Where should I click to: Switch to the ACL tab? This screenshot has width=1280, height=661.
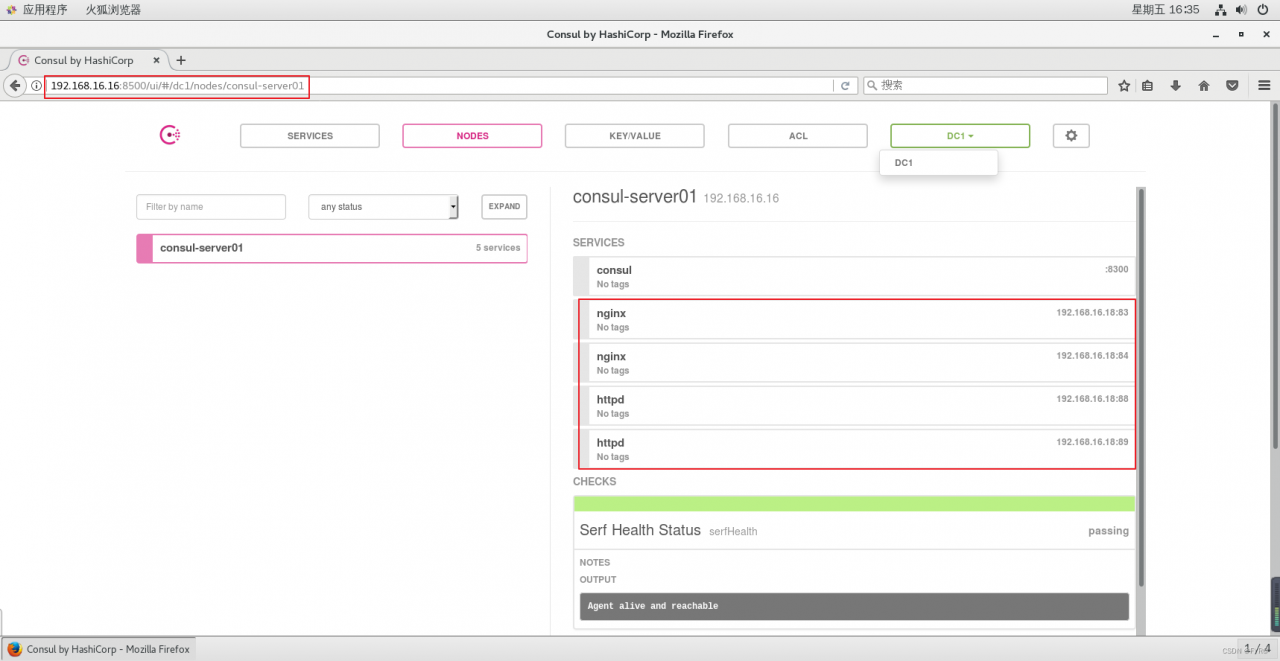798,136
